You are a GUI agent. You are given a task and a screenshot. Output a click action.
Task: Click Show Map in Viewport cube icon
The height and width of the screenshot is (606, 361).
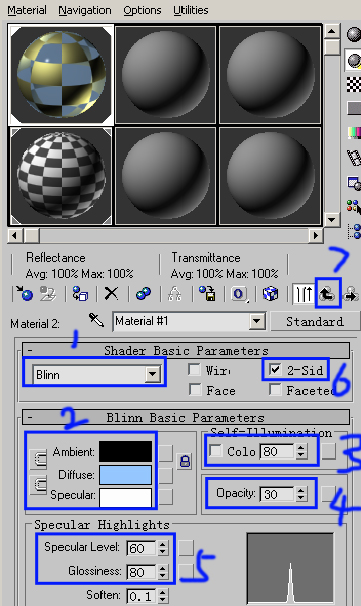pyautogui.click(x=271, y=294)
